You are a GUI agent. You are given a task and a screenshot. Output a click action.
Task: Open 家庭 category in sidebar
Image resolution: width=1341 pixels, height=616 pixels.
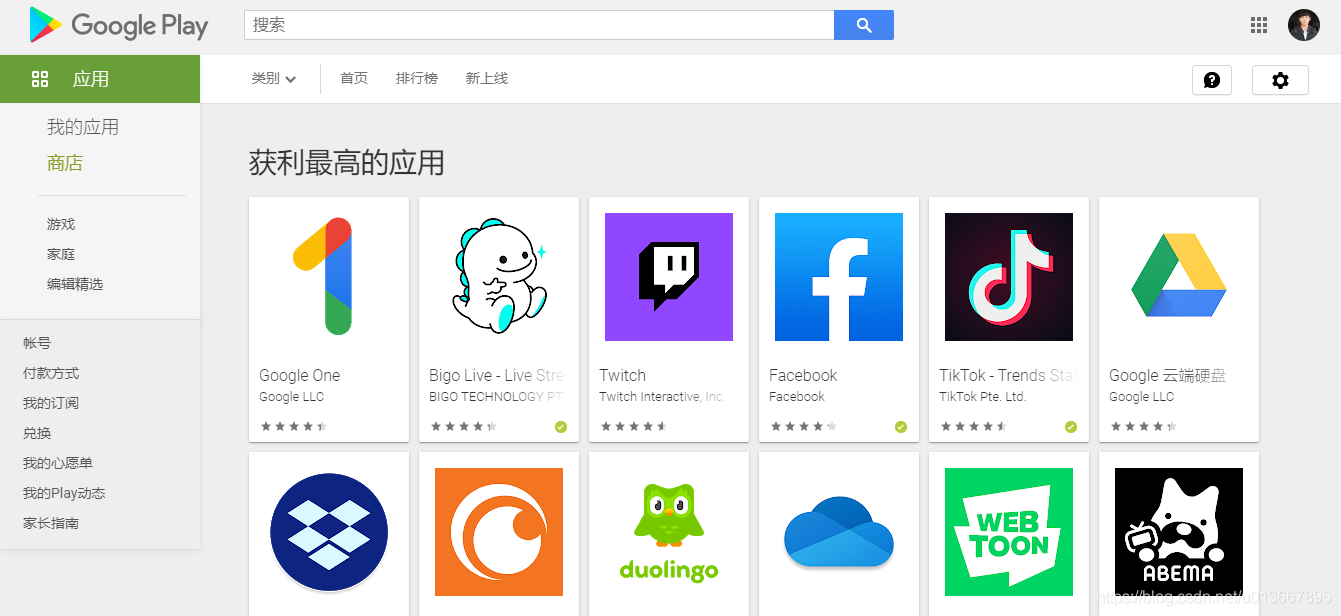click(x=61, y=254)
